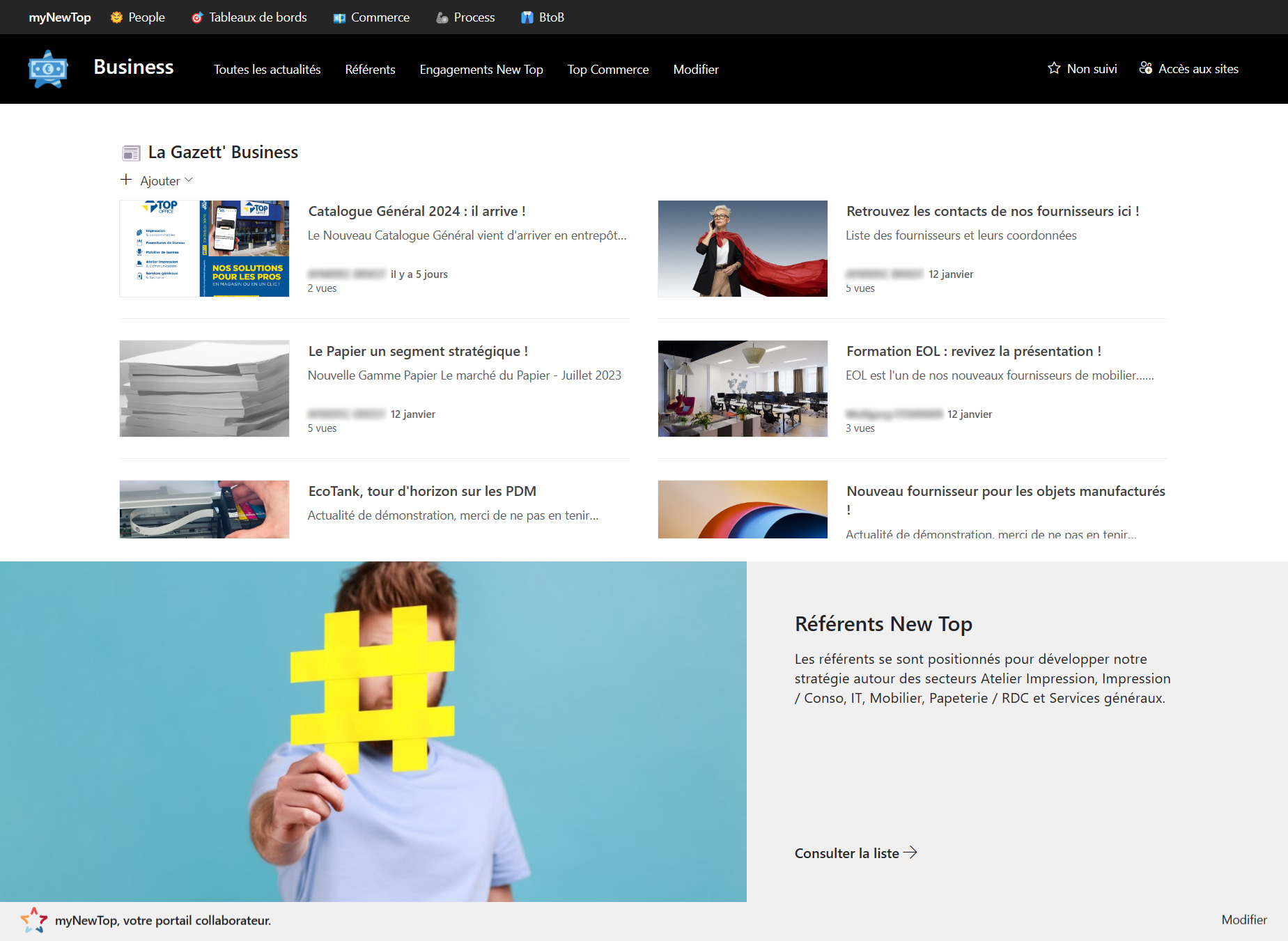Click the plus icon next to Ajouter

click(x=126, y=180)
